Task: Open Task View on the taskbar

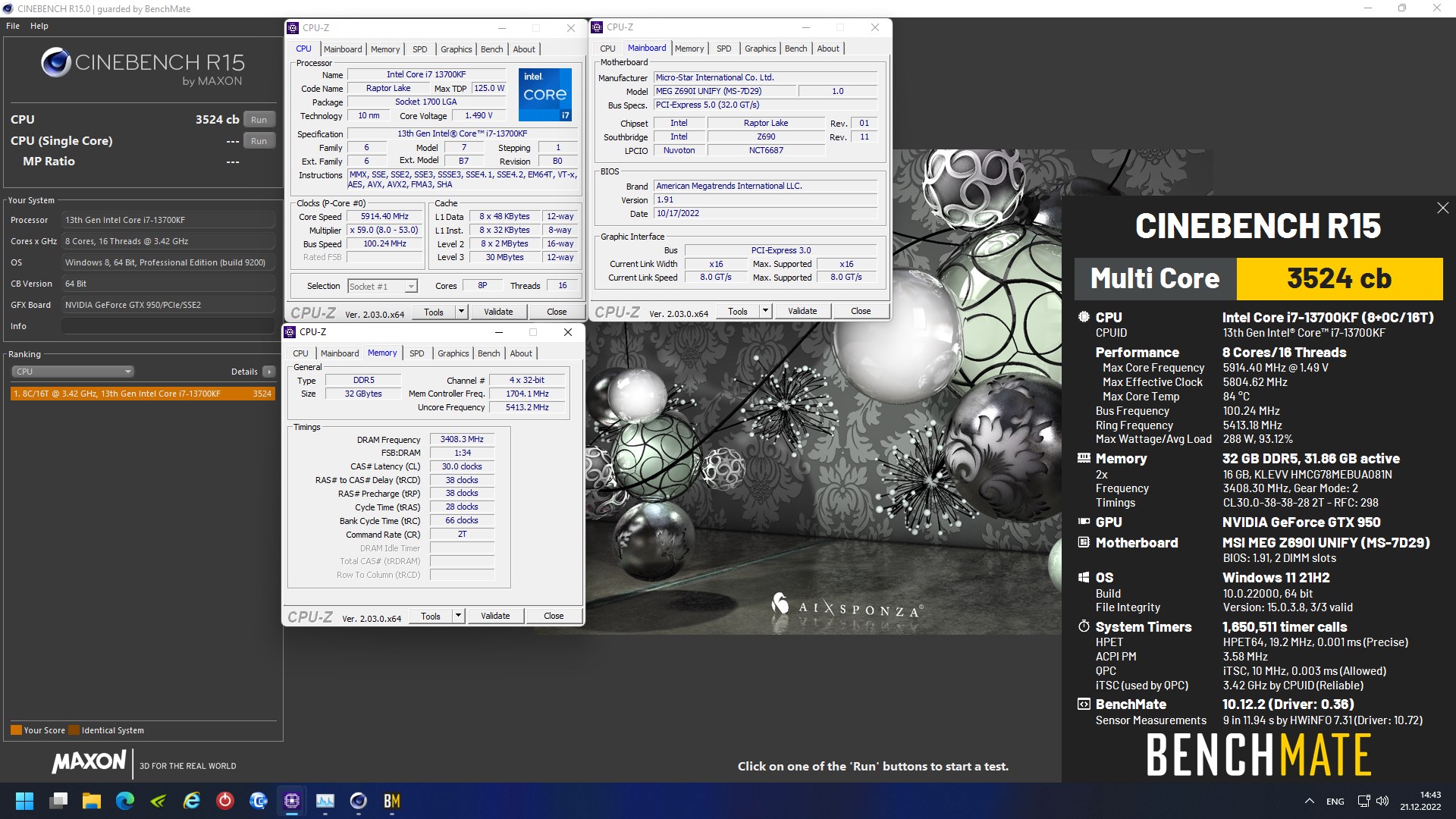Action: 58,801
